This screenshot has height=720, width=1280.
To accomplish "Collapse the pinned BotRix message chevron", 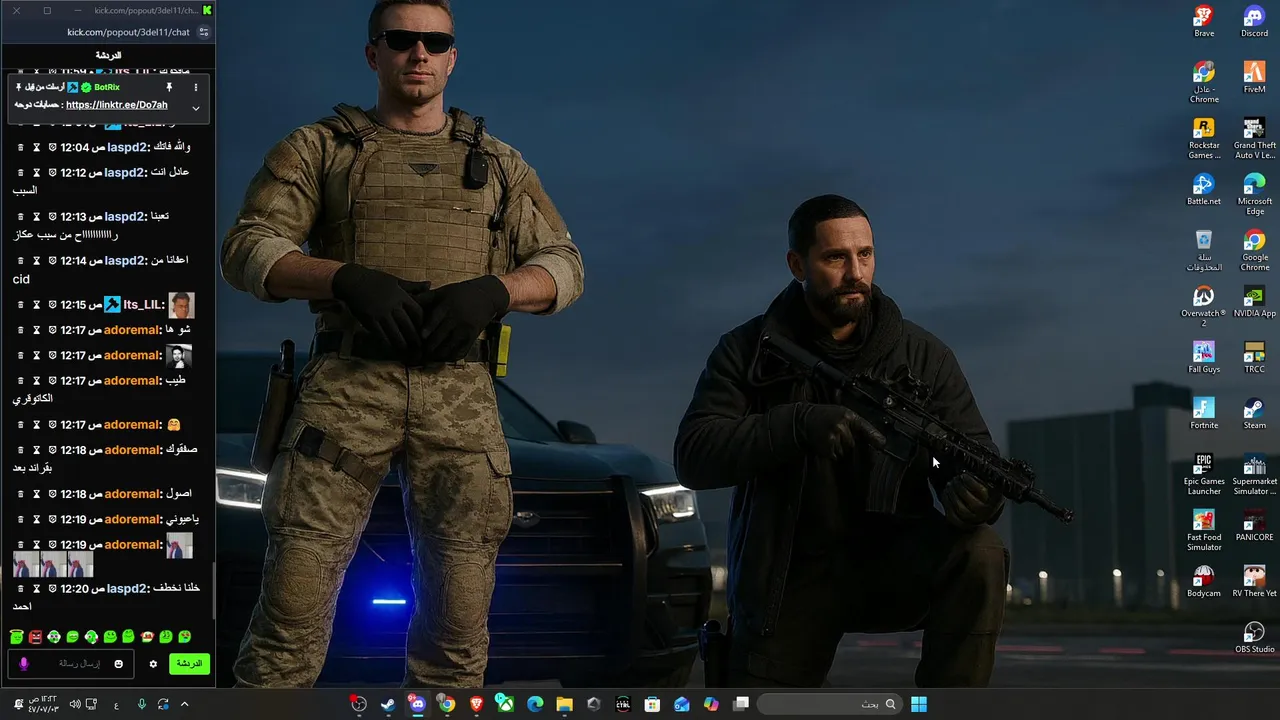I will [x=195, y=108].
